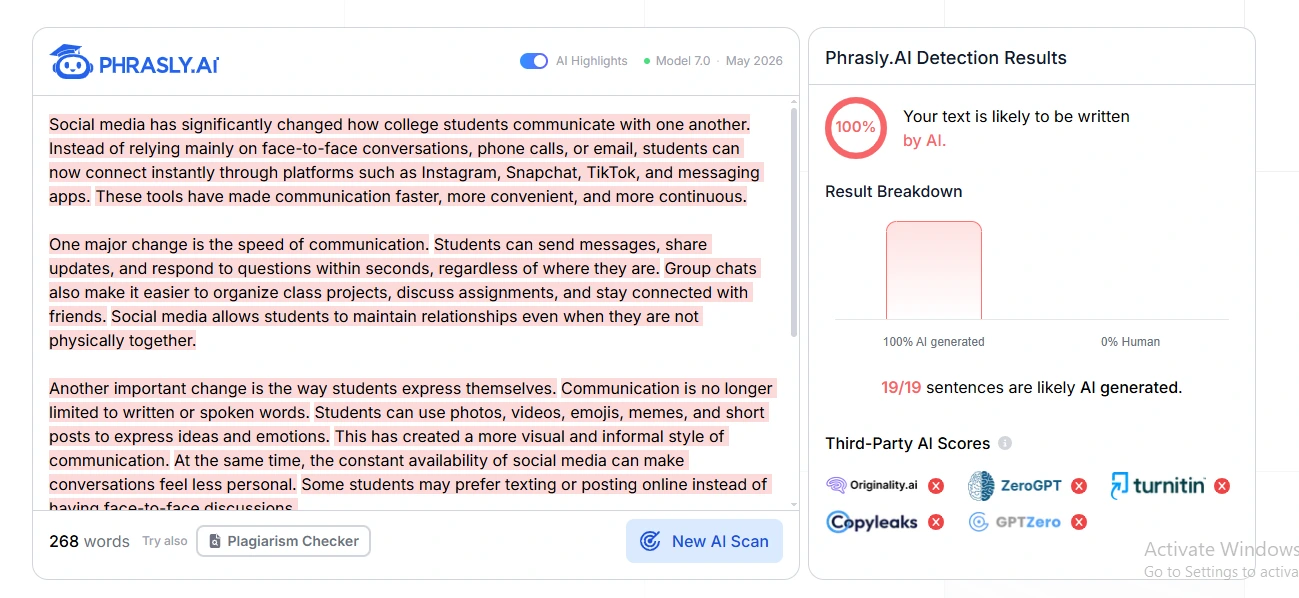The height and width of the screenshot is (598, 1299).
Task: Click the scroll-down arrow in the text area
Action: pyautogui.click(x=794, y=505)
